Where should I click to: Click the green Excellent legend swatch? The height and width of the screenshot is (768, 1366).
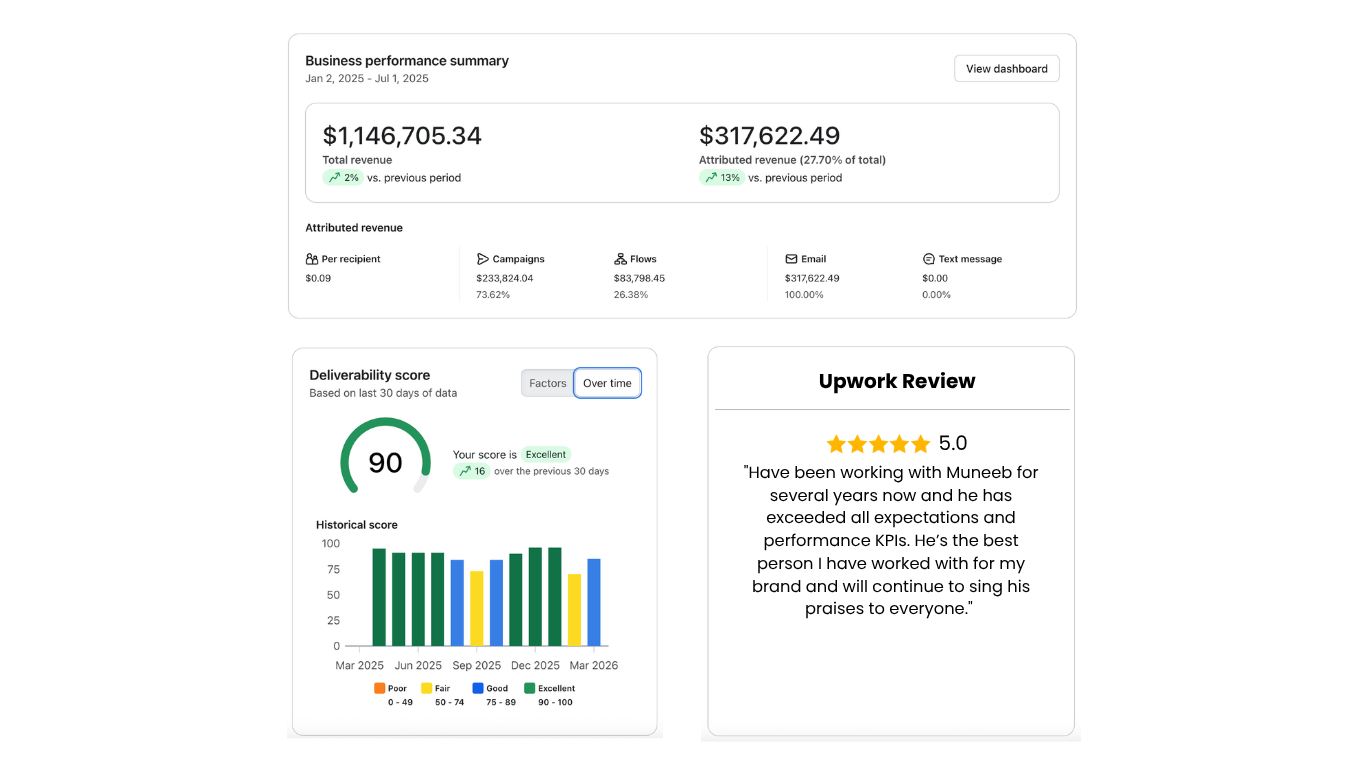click(529, 688)
